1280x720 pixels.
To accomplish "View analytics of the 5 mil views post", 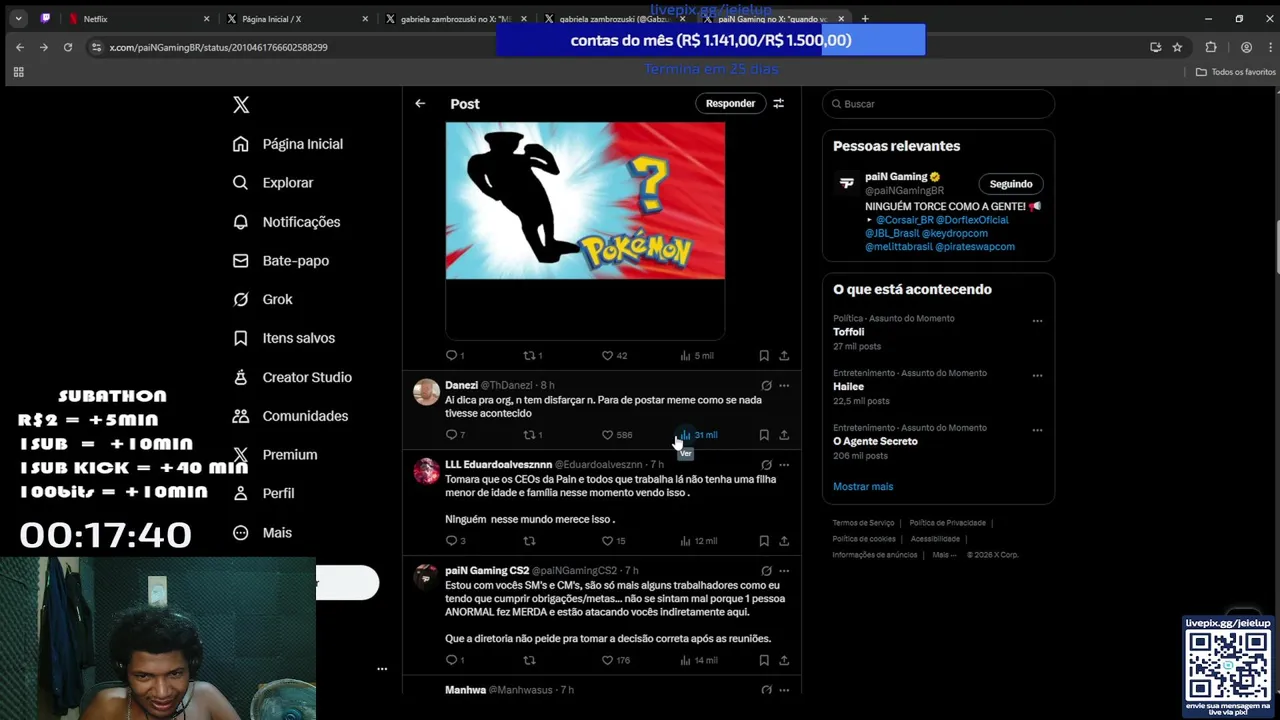I will pyautogui.click(x=697, y=355).
